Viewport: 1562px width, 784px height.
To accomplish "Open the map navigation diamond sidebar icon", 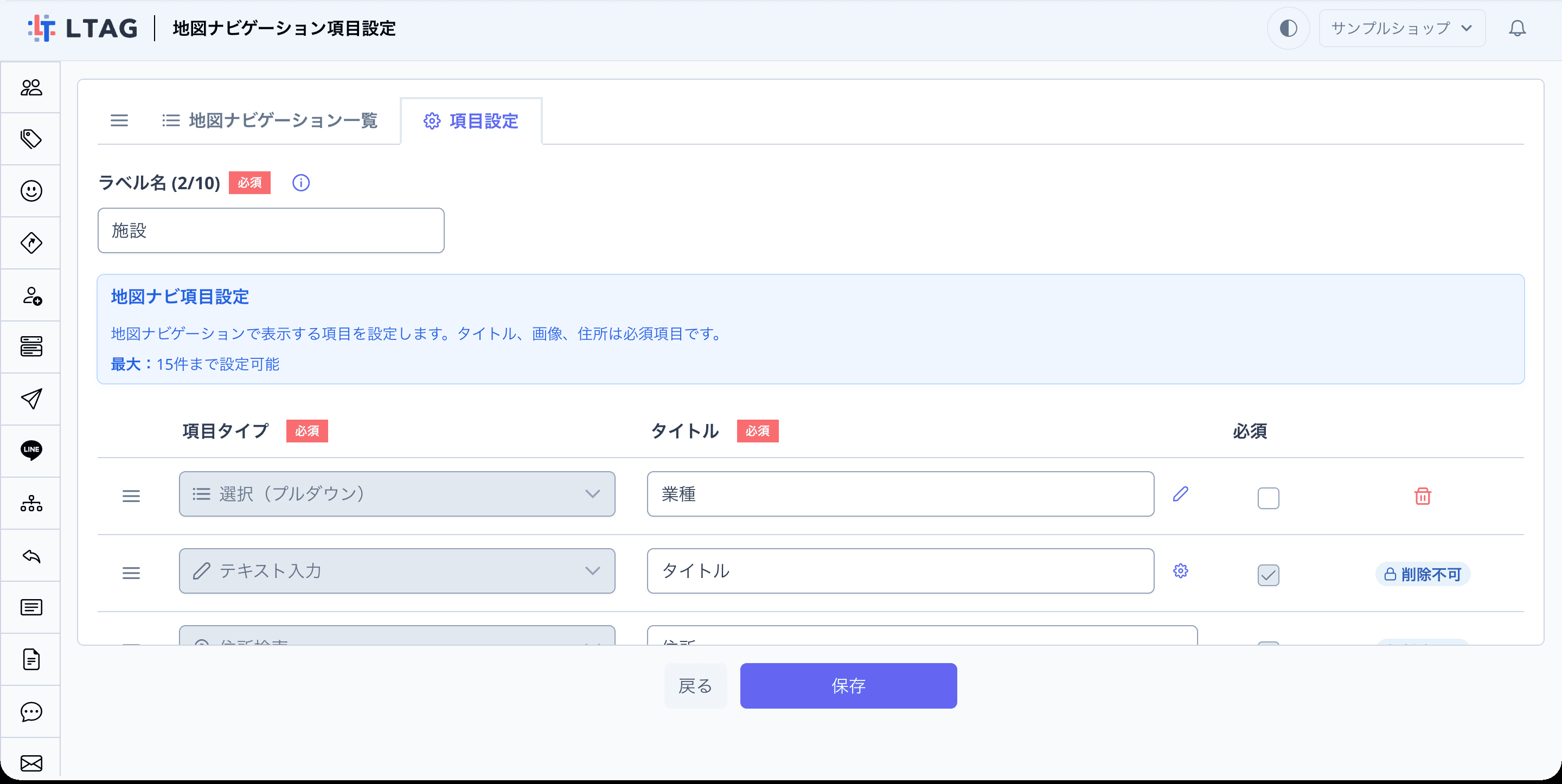I will coord(31,243).
